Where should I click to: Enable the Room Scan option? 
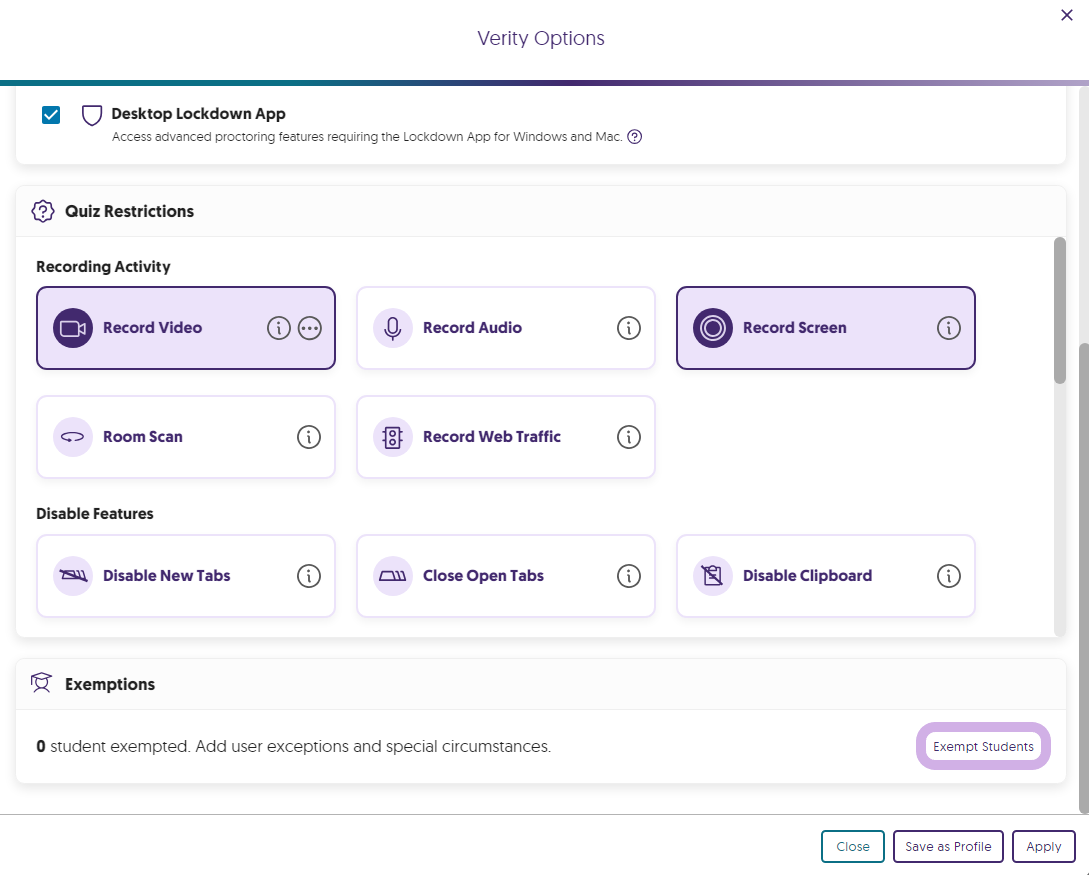[x=185, y=437]
